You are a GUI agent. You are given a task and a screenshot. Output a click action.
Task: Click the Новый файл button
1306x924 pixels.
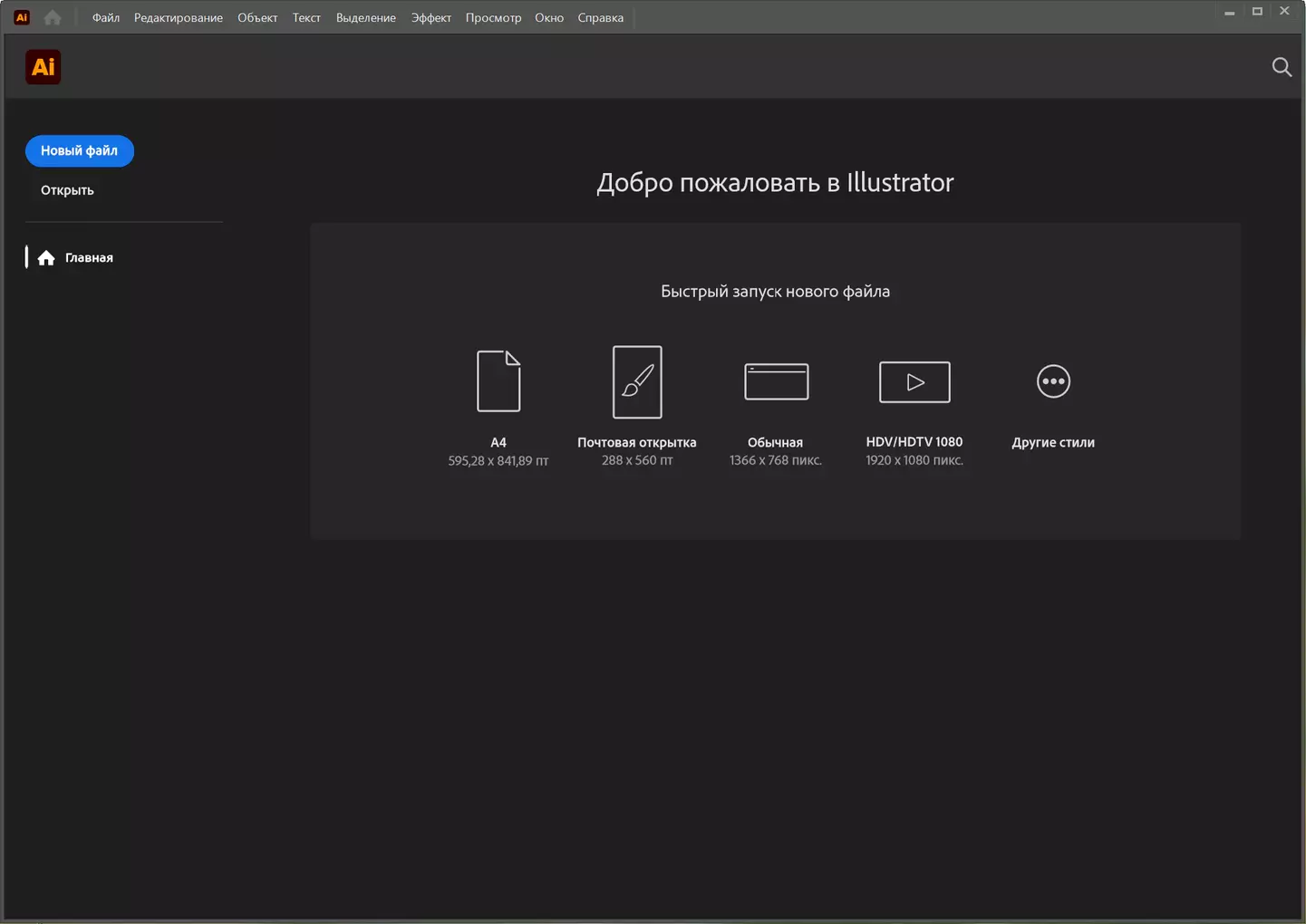(80, 151)
